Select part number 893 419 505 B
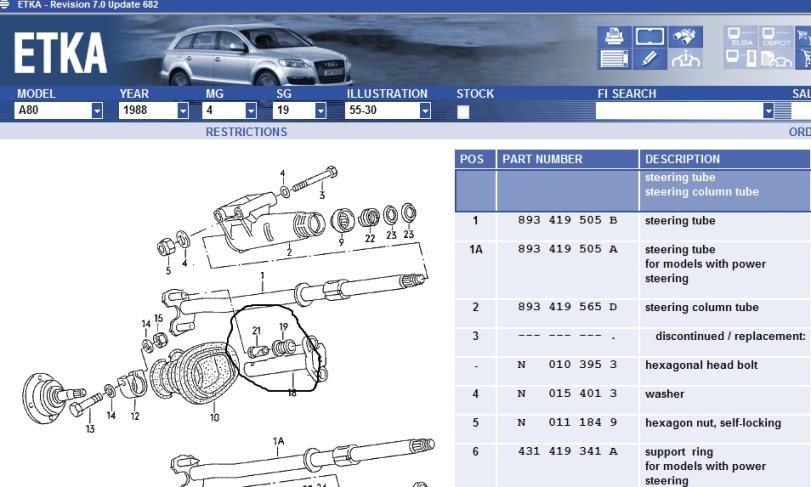The image size is (811, 487). (x=567, y=220)
